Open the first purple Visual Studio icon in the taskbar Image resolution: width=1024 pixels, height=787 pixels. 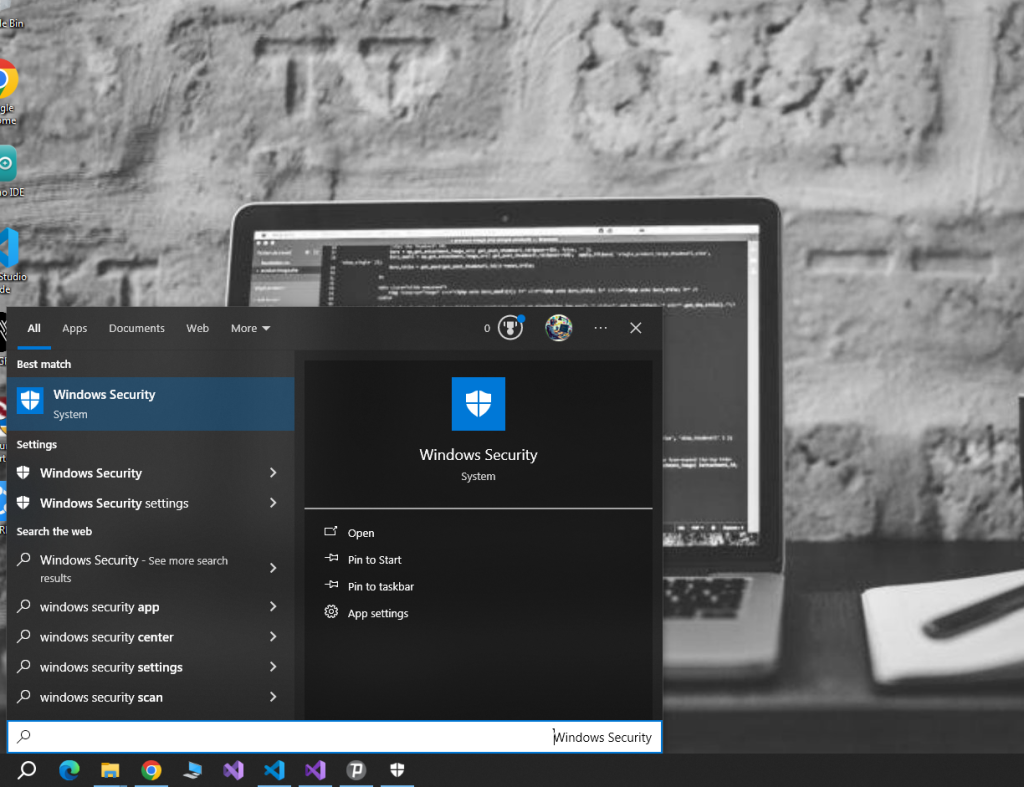click(x=233, y=771)
